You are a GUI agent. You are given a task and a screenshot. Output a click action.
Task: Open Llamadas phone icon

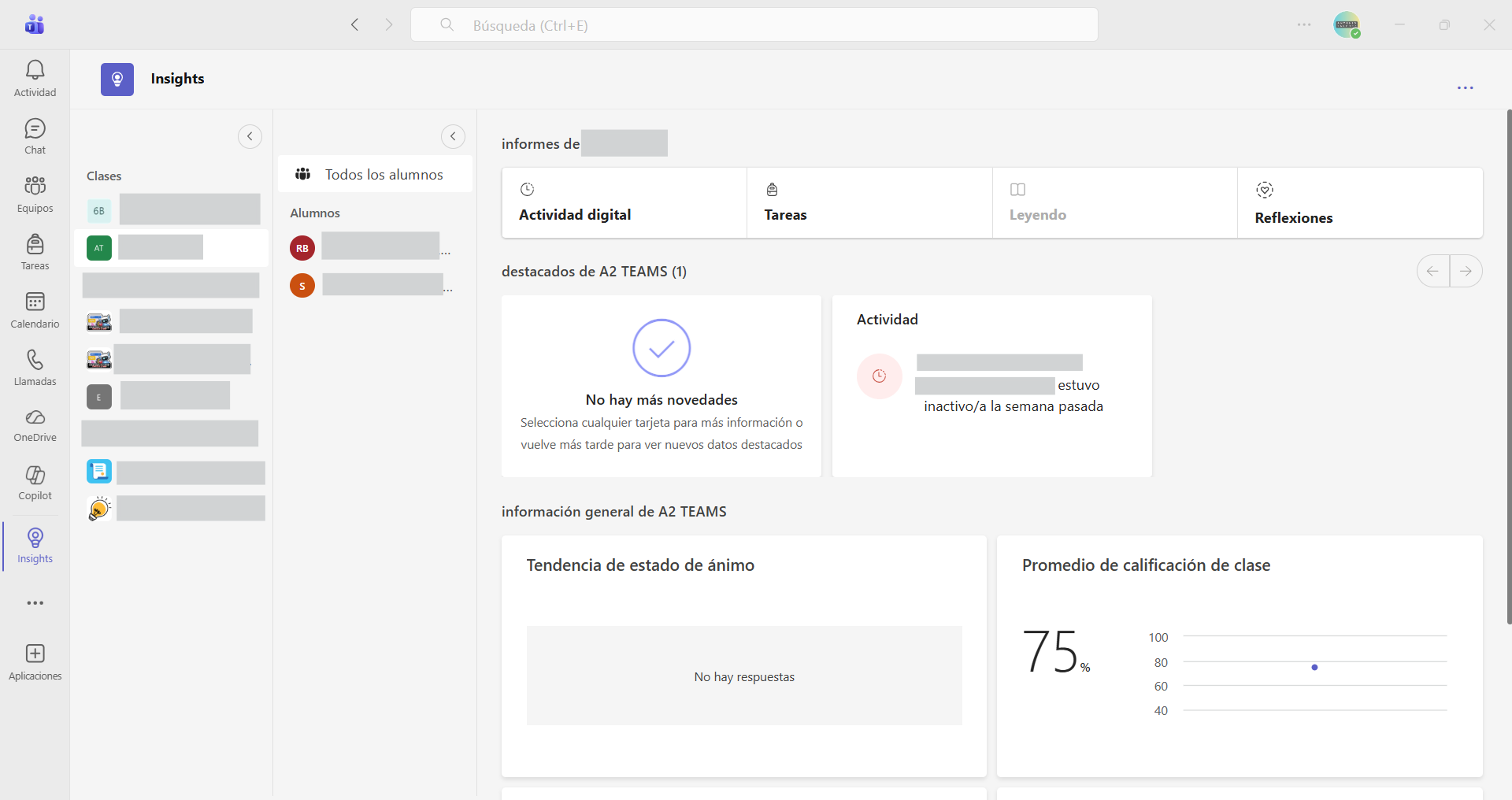pyautogui.click(x=35, y=368)
